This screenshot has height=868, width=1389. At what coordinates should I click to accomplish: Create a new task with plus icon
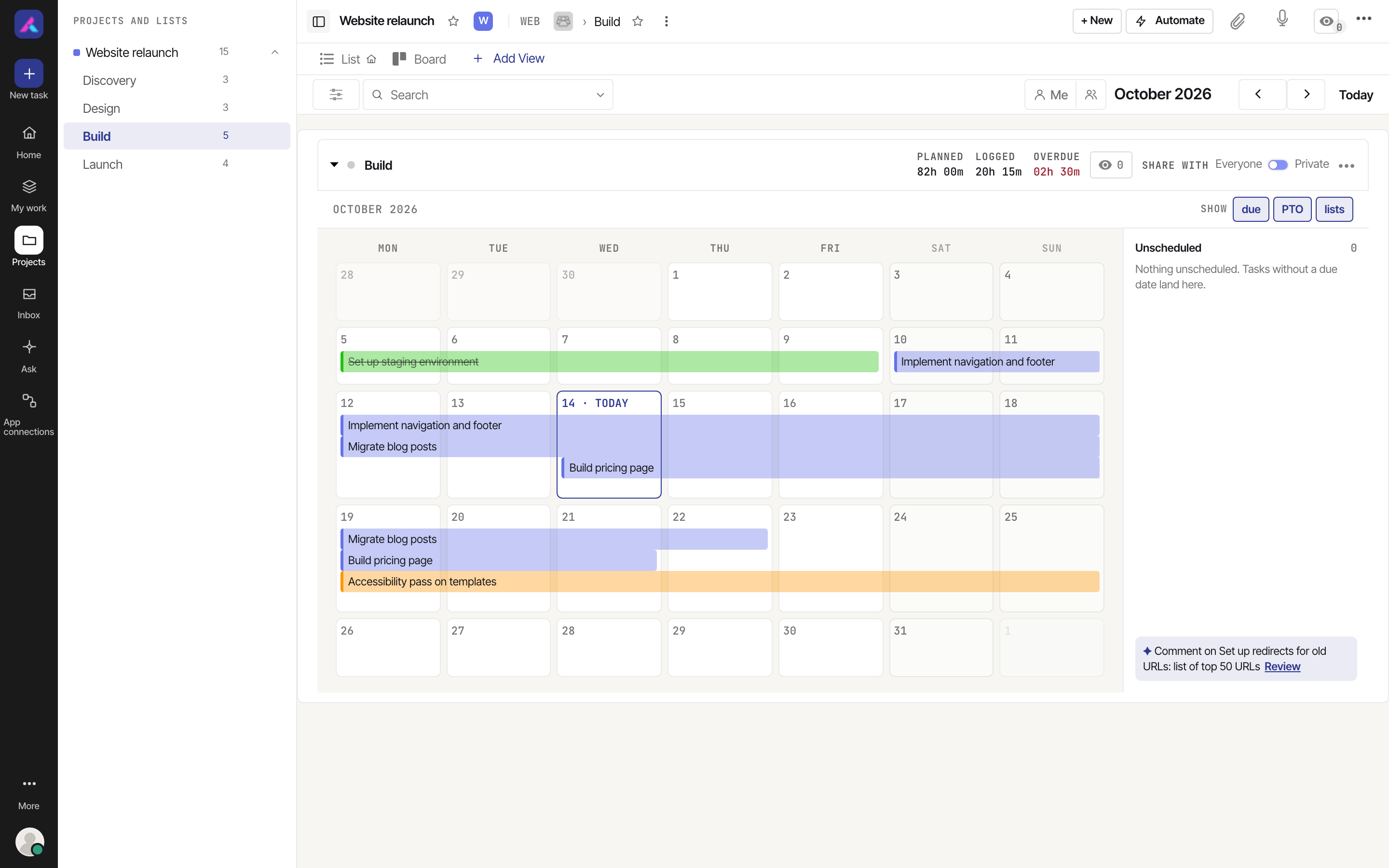(x=29, y=73)
